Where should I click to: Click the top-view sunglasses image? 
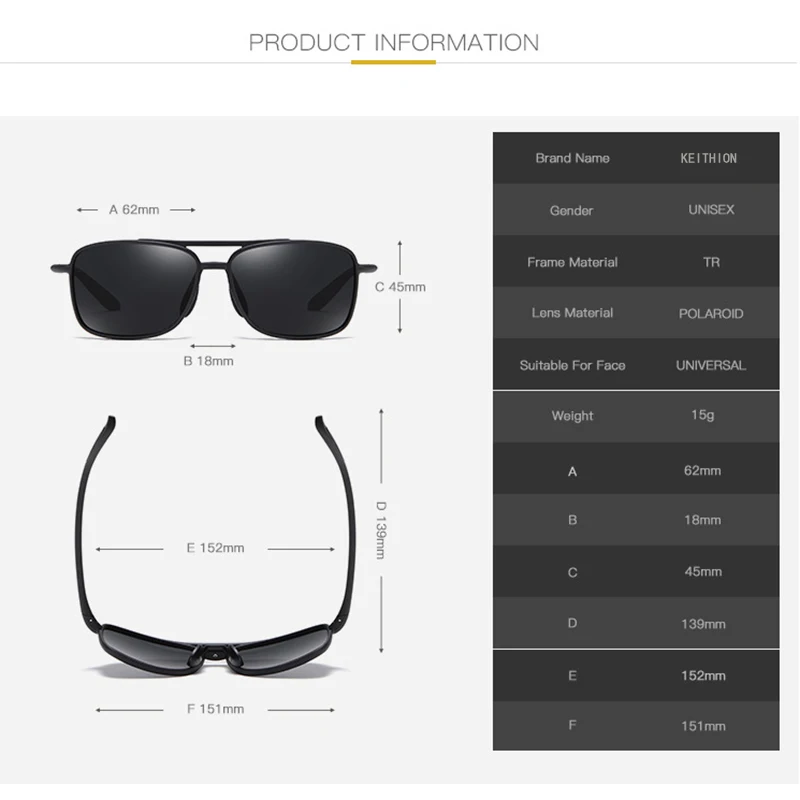coord(217,546)
